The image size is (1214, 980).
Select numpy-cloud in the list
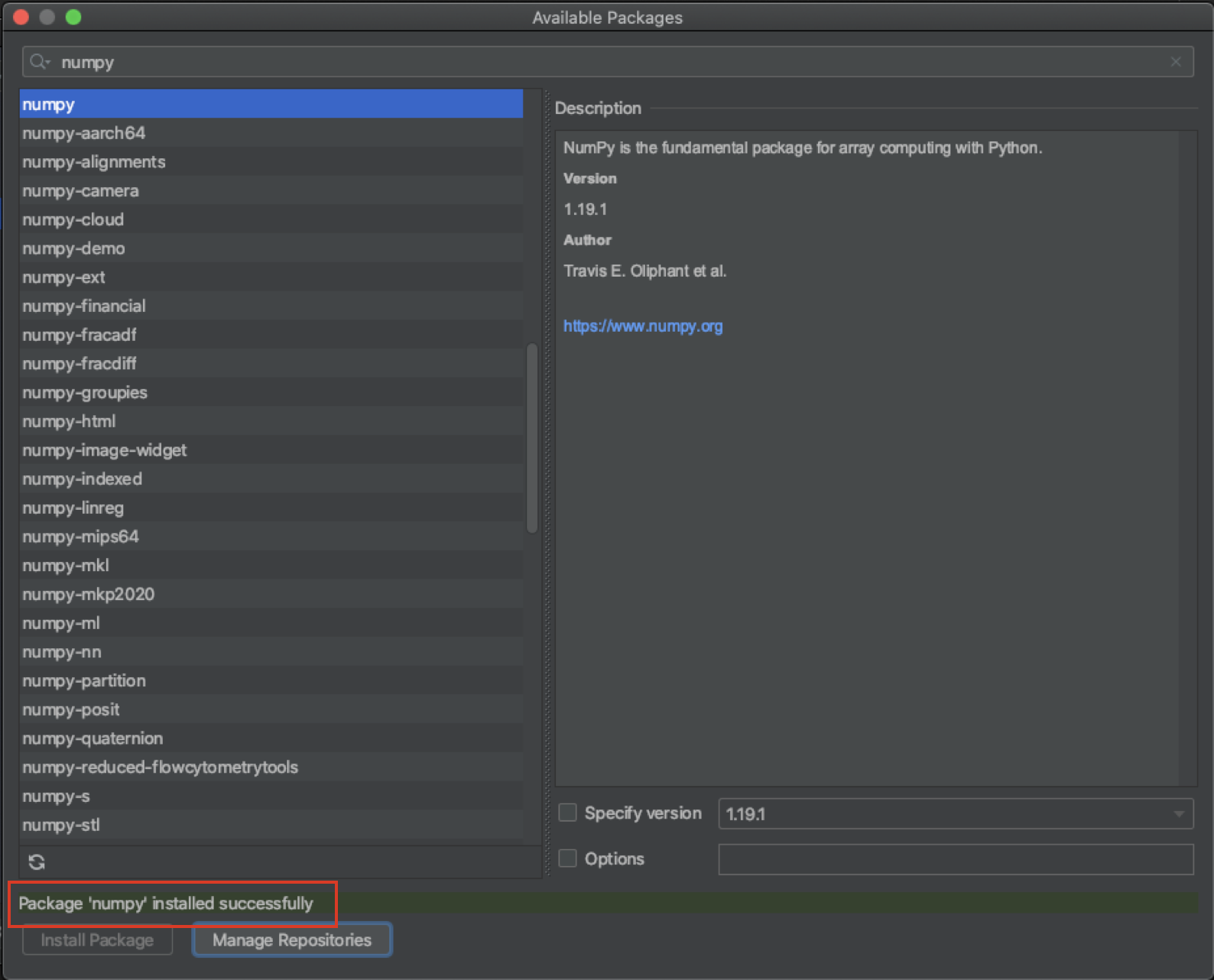point(271,219)
